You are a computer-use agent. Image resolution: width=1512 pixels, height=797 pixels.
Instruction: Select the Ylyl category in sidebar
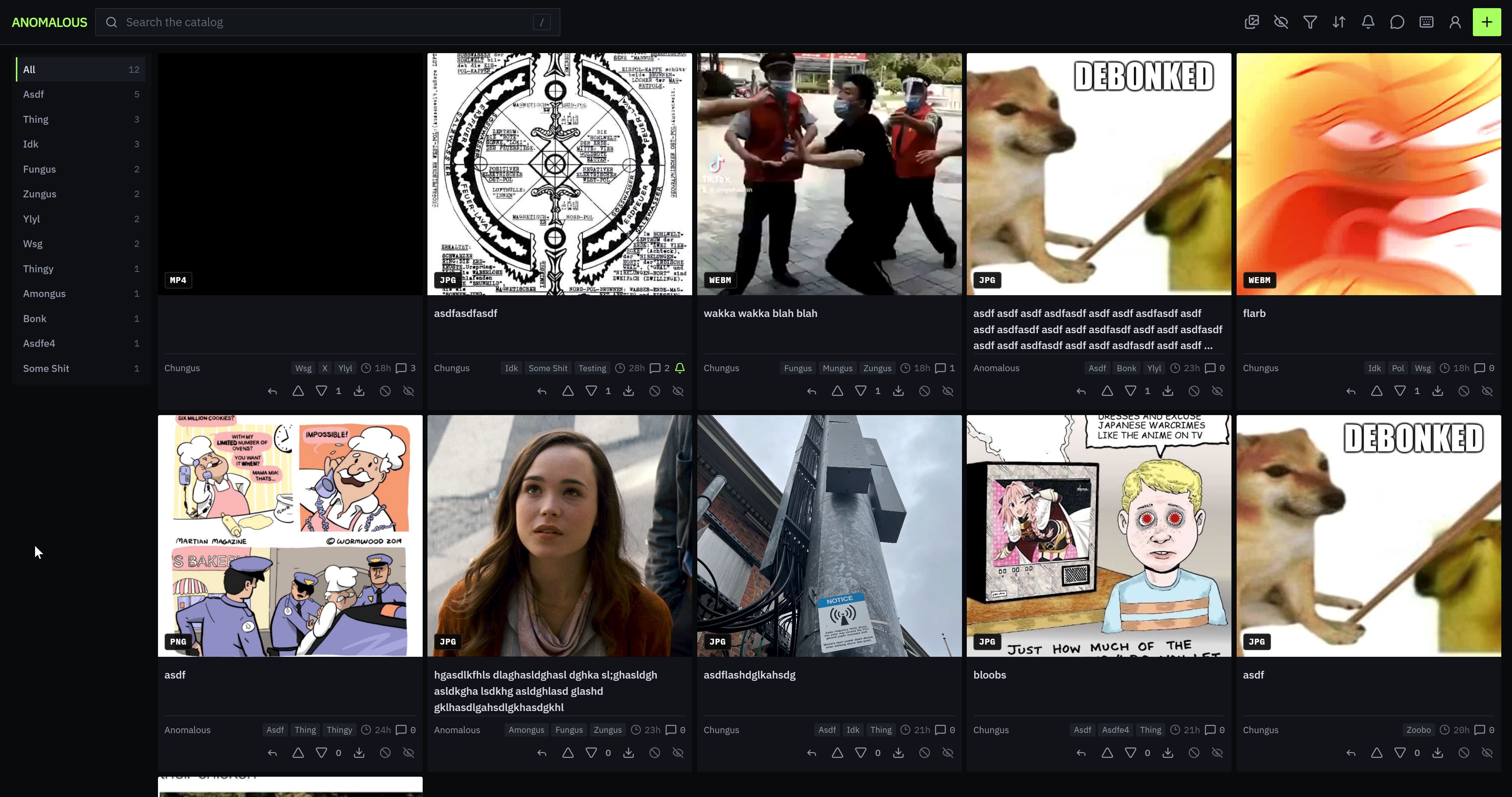[x=81, y=219]
